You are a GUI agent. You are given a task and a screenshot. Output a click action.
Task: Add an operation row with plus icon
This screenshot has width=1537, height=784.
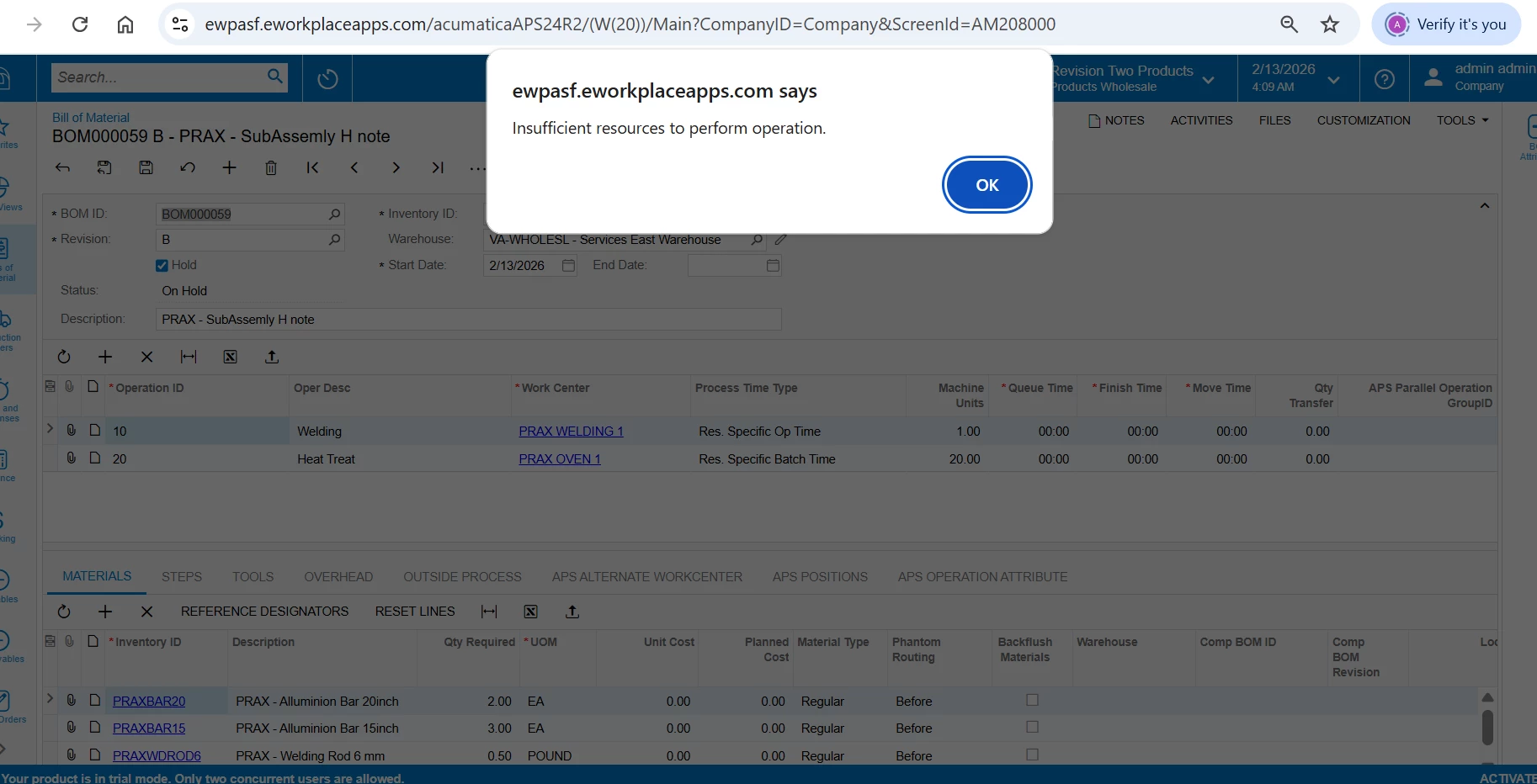click(x=105, y=357)
